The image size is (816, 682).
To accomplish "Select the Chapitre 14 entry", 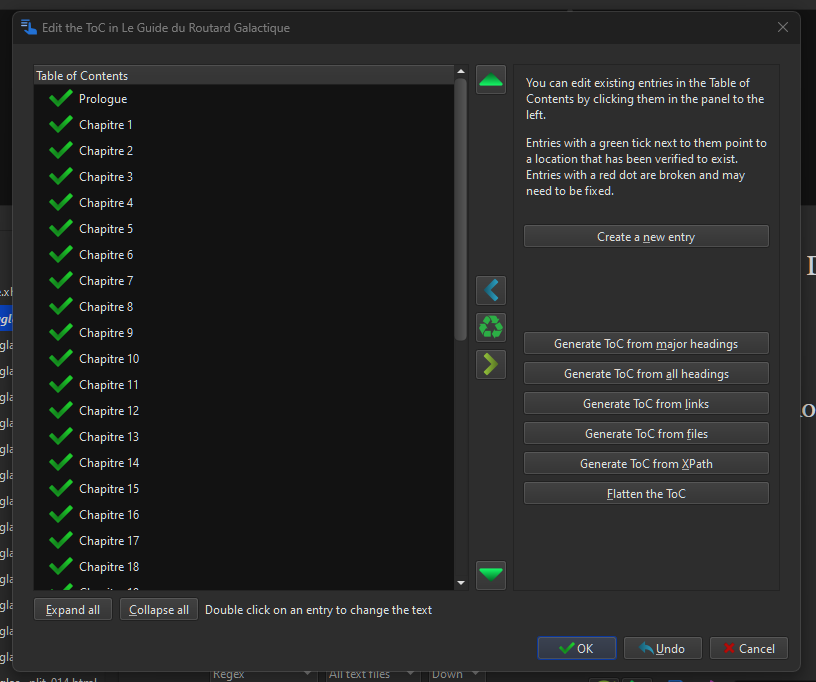I will coord(109,463).
